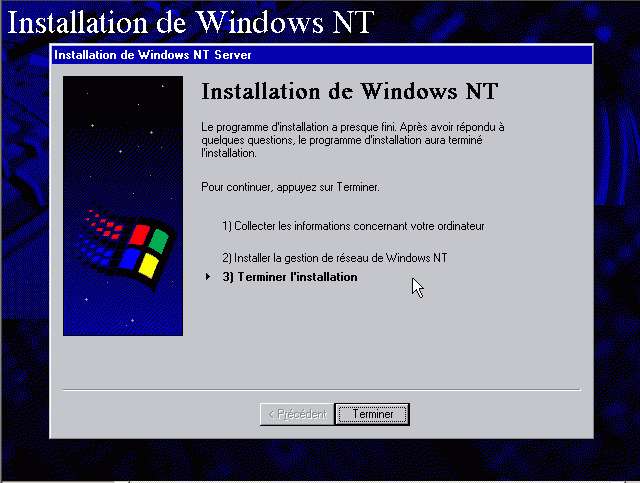Click the background banner Installation de Windows NT
This screenshot has height=483, width=640.
(x=191, y=22)
